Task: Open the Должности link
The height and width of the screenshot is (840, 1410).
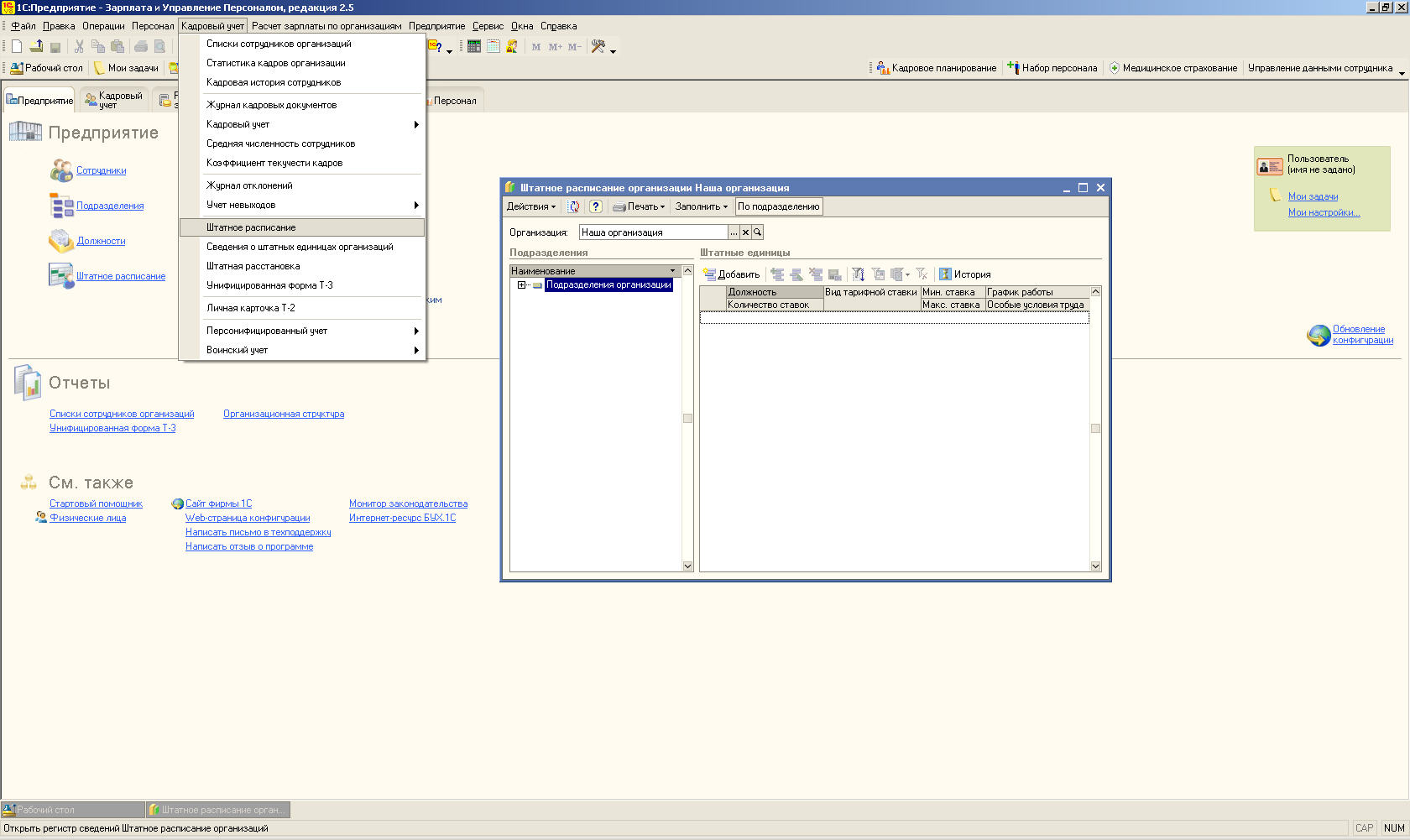Action: [101, 241]
